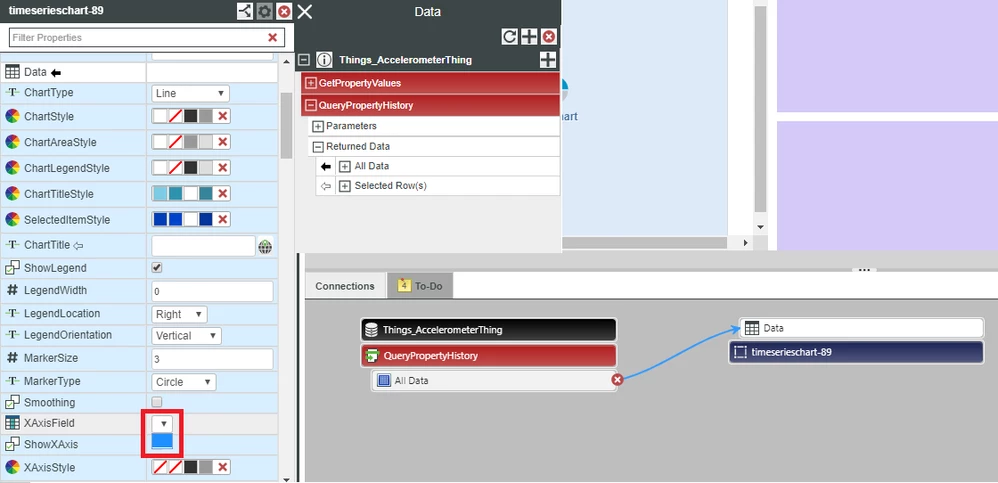
Task: Click the ChartStyle color swatch
Action: (x=183, y=116)
